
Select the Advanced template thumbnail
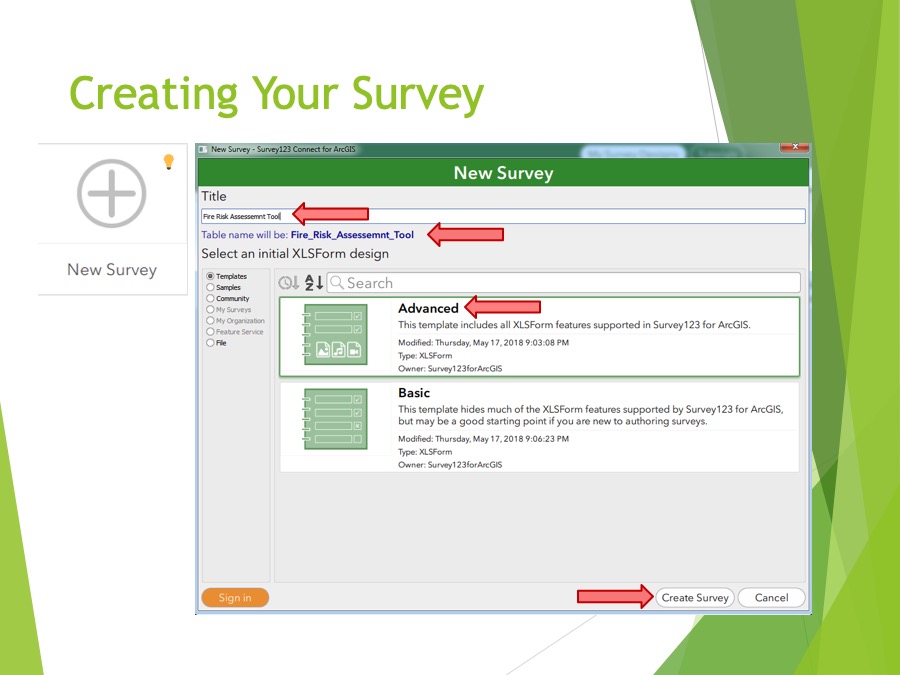point(335,335)
